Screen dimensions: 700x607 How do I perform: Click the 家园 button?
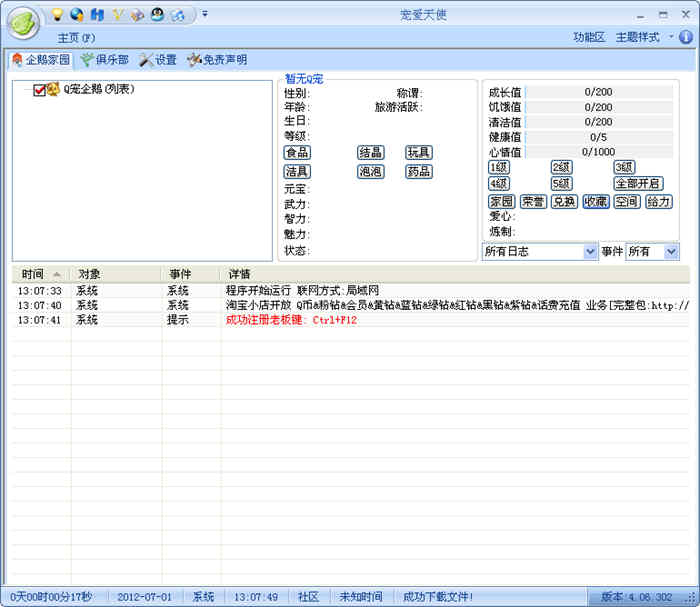point(502,202)
